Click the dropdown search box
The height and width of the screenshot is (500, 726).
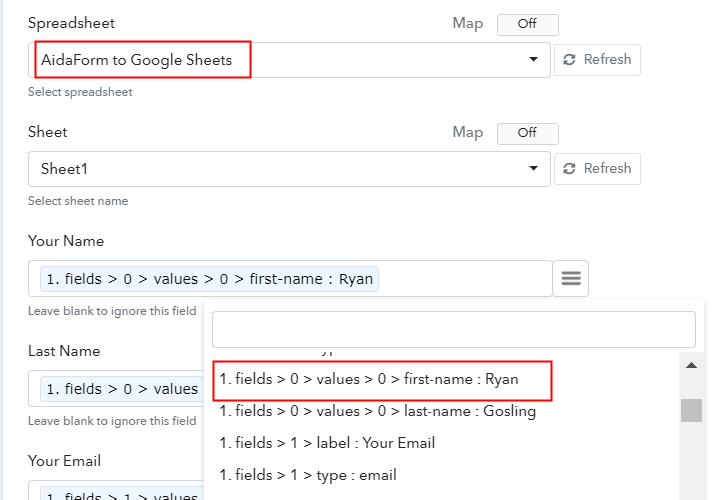[x=454, y=329]
